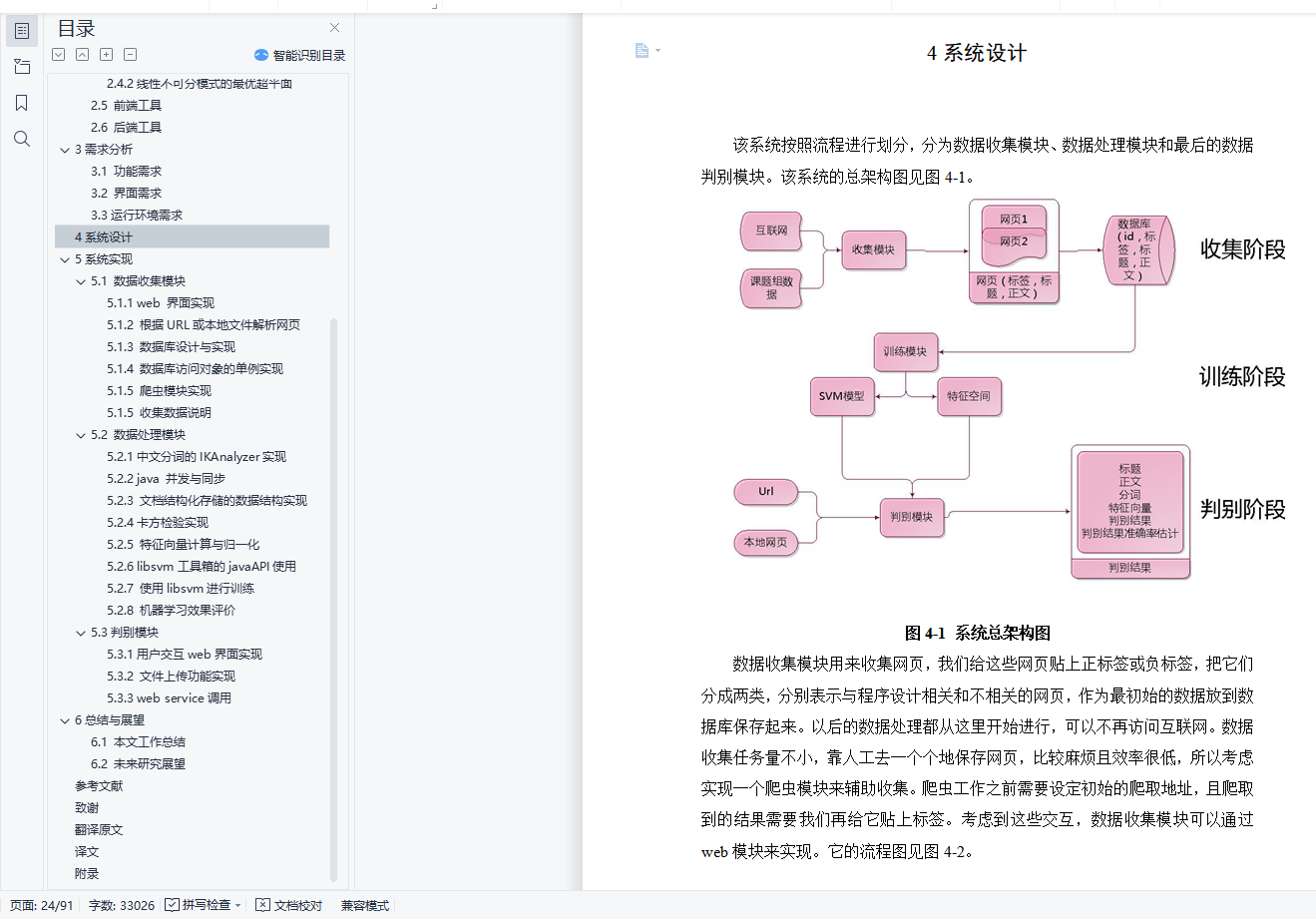Click 兼容模式 in the status bar
Screen dimensions: 1316x919
click(x=365, y=905)
